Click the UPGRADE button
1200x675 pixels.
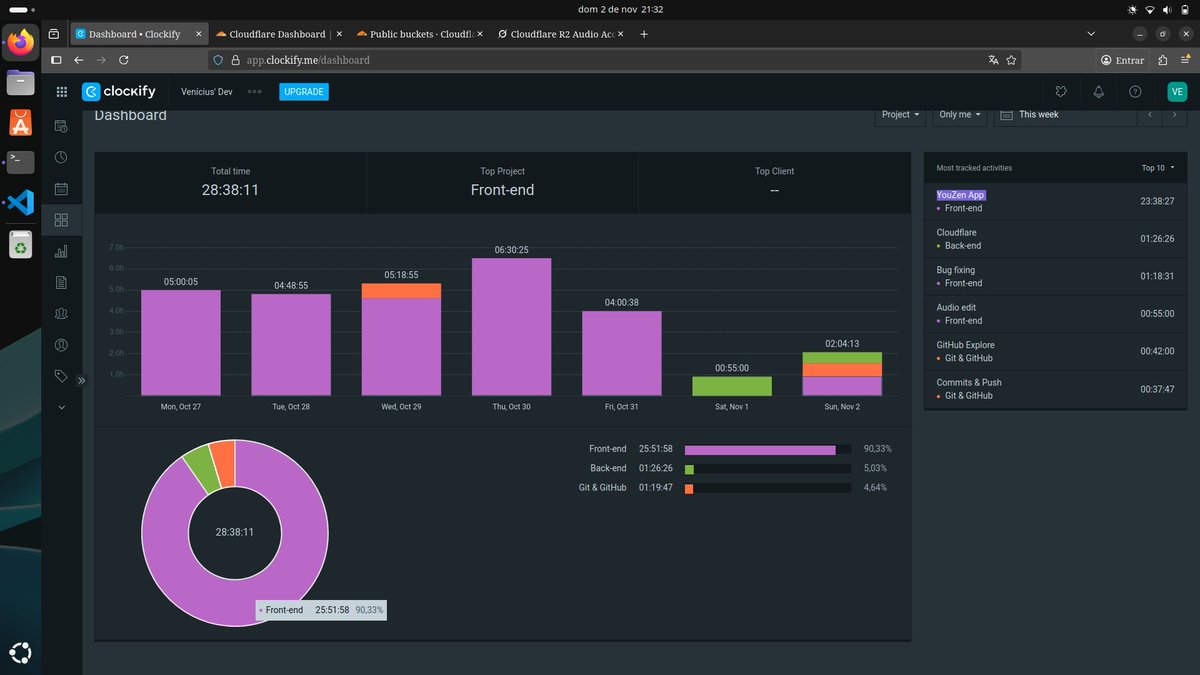click(x=303, y=91)
